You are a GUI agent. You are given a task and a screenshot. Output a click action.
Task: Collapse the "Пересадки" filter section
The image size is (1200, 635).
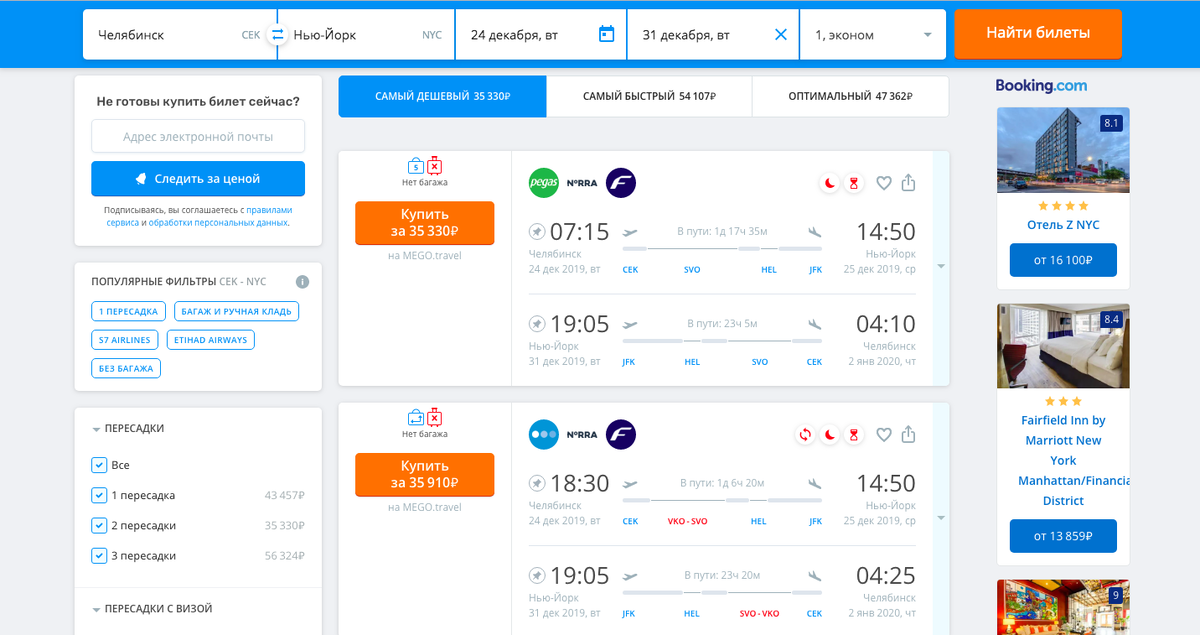click(x=97, y=429)
